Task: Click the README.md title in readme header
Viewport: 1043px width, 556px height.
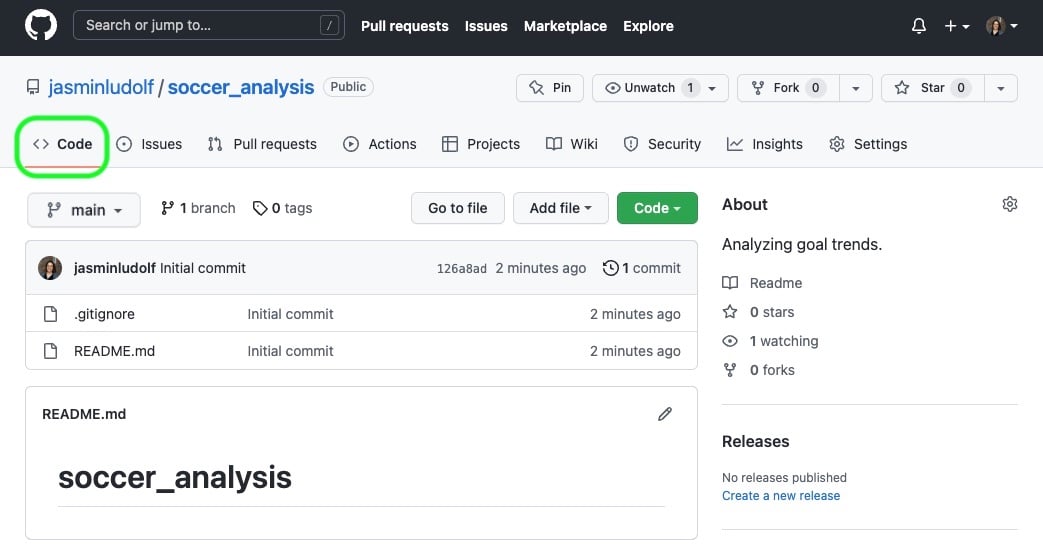Action: [84, 414]
